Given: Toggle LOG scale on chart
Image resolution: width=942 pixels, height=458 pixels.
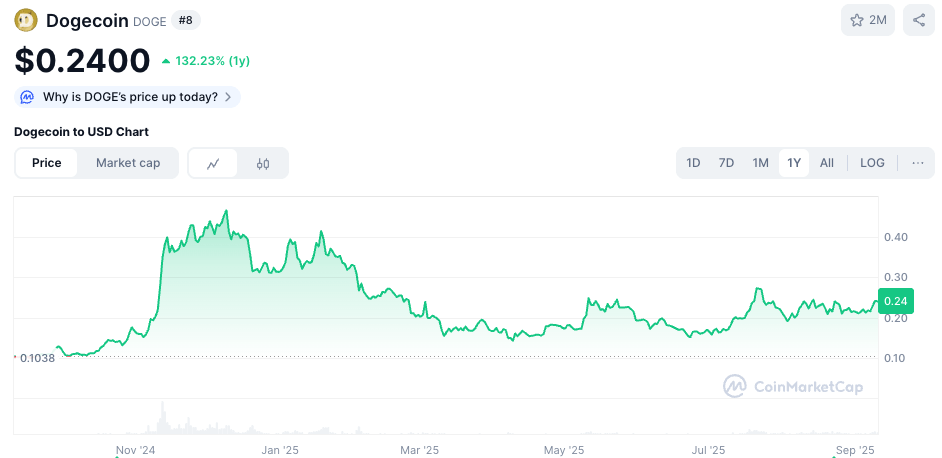Looking at the screenshot, I should 872,163.
